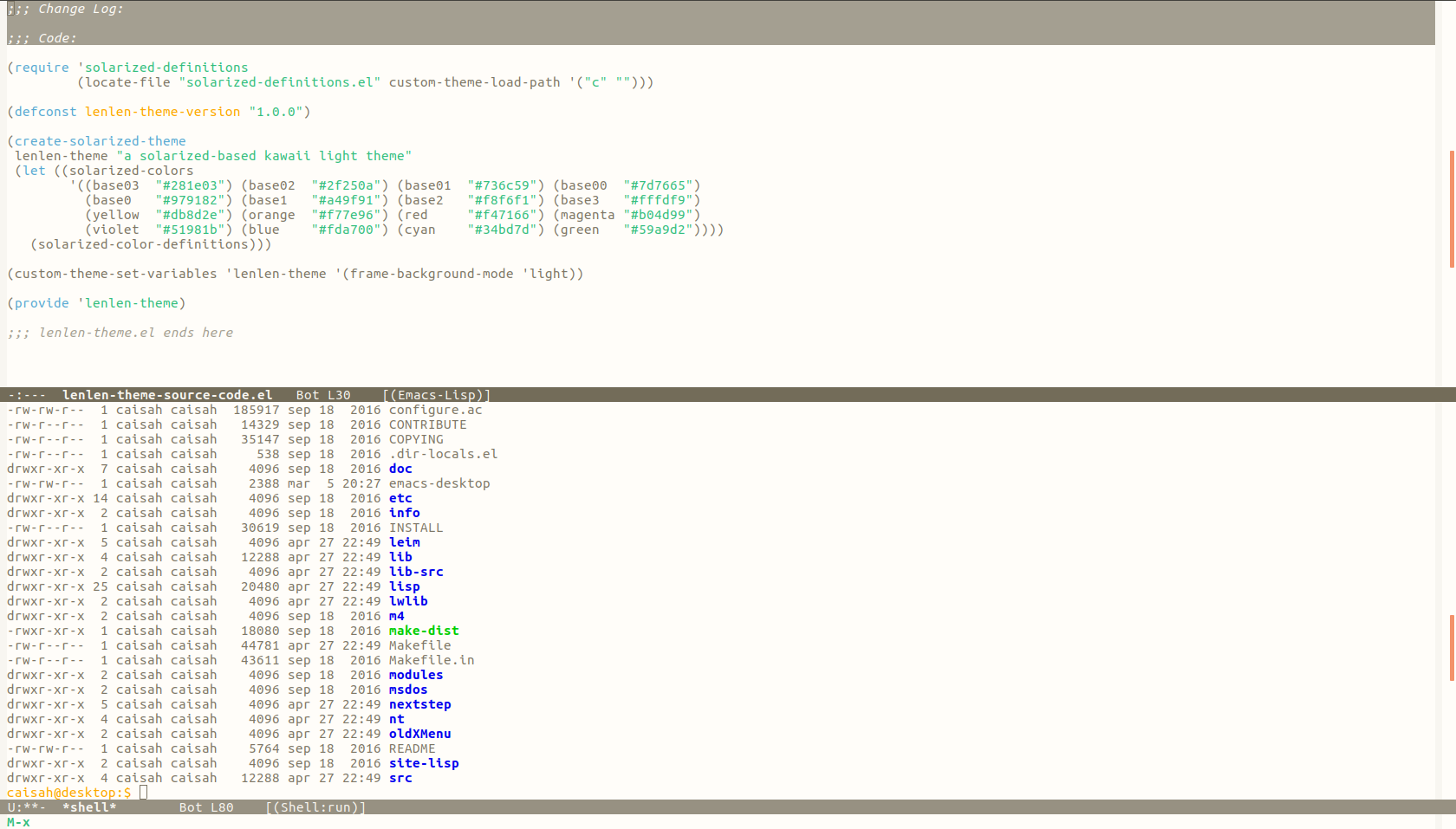Click the Emacs-Lisp major mode indicator
This screenshot has width=1456, height=829.
tap(437, 395)
